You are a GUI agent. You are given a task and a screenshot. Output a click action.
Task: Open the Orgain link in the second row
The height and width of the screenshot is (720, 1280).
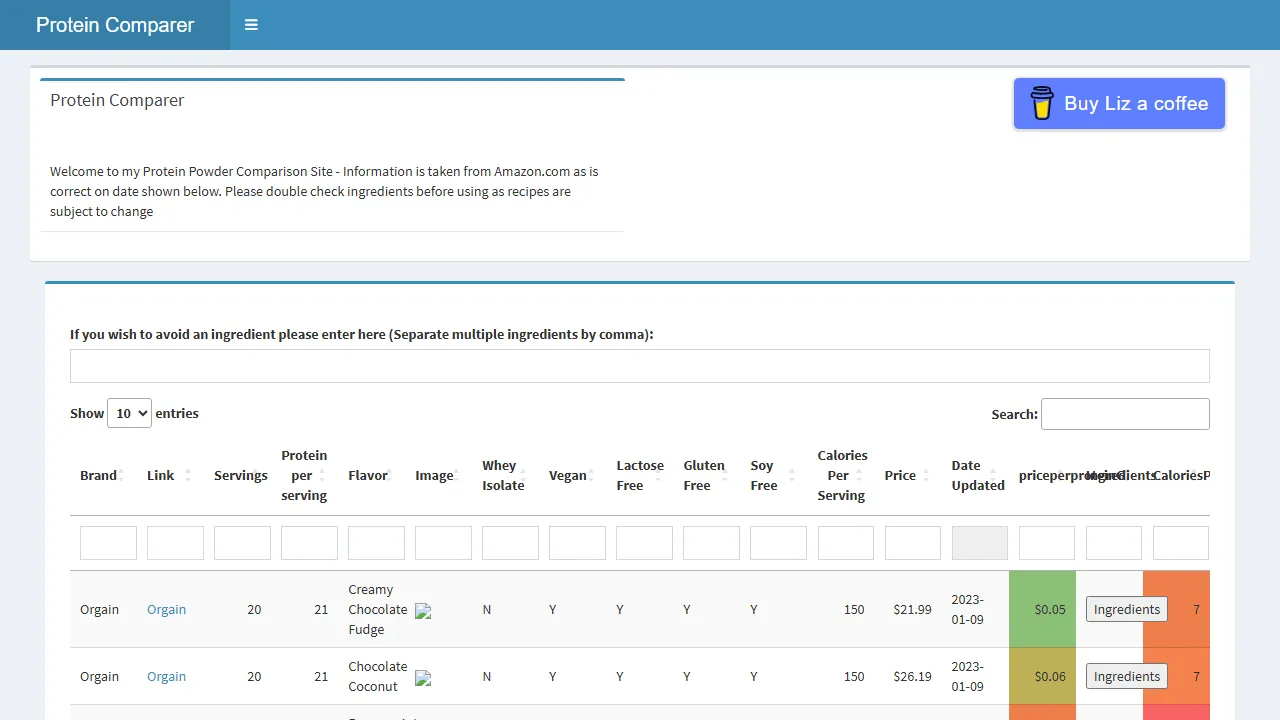pos(166,676)
